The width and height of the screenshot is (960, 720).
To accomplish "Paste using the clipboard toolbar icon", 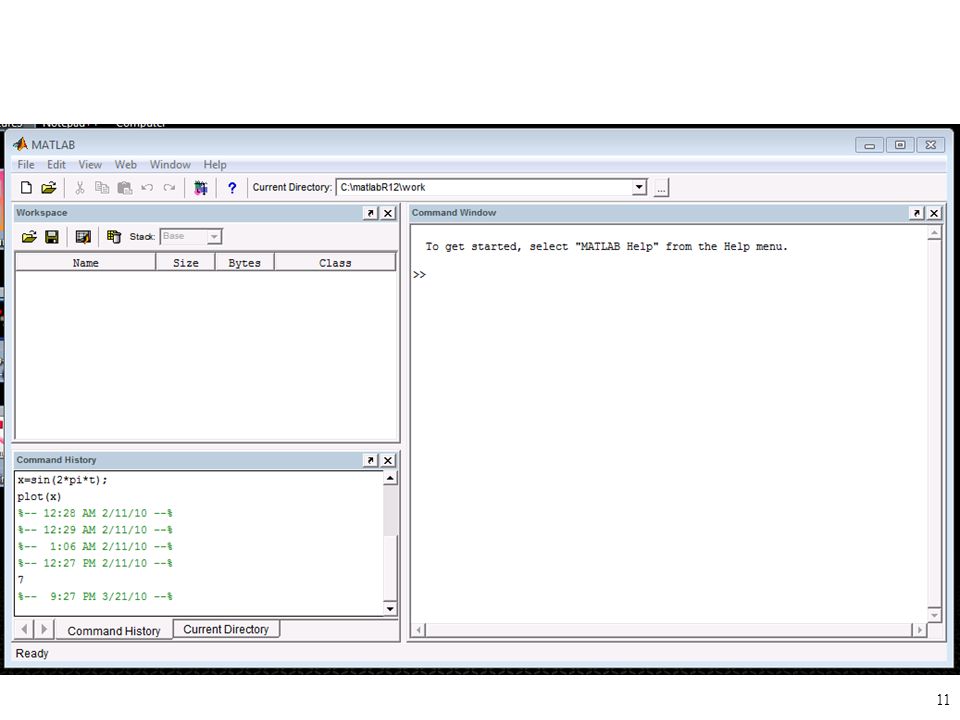I will tap(125, 187).
